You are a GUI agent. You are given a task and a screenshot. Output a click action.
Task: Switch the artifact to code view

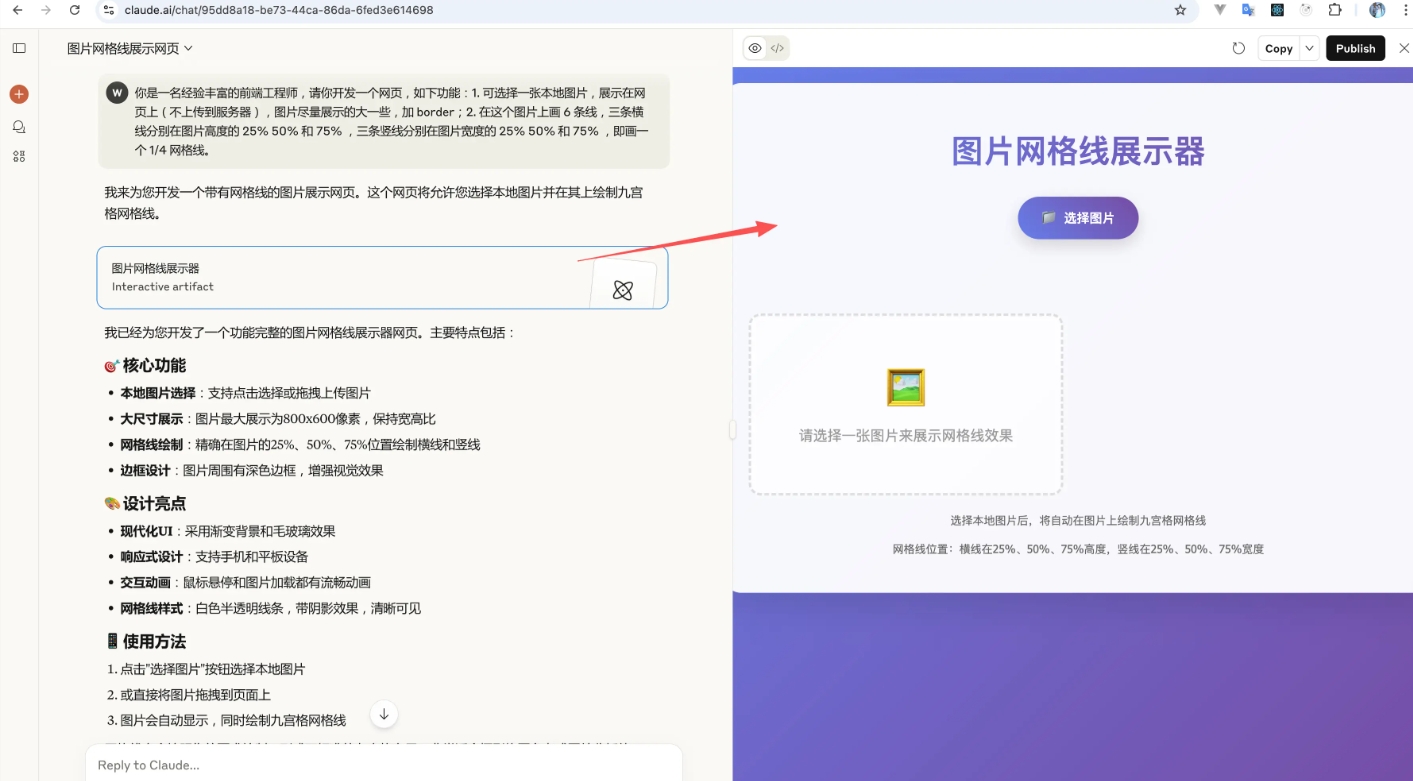[777, 48]
